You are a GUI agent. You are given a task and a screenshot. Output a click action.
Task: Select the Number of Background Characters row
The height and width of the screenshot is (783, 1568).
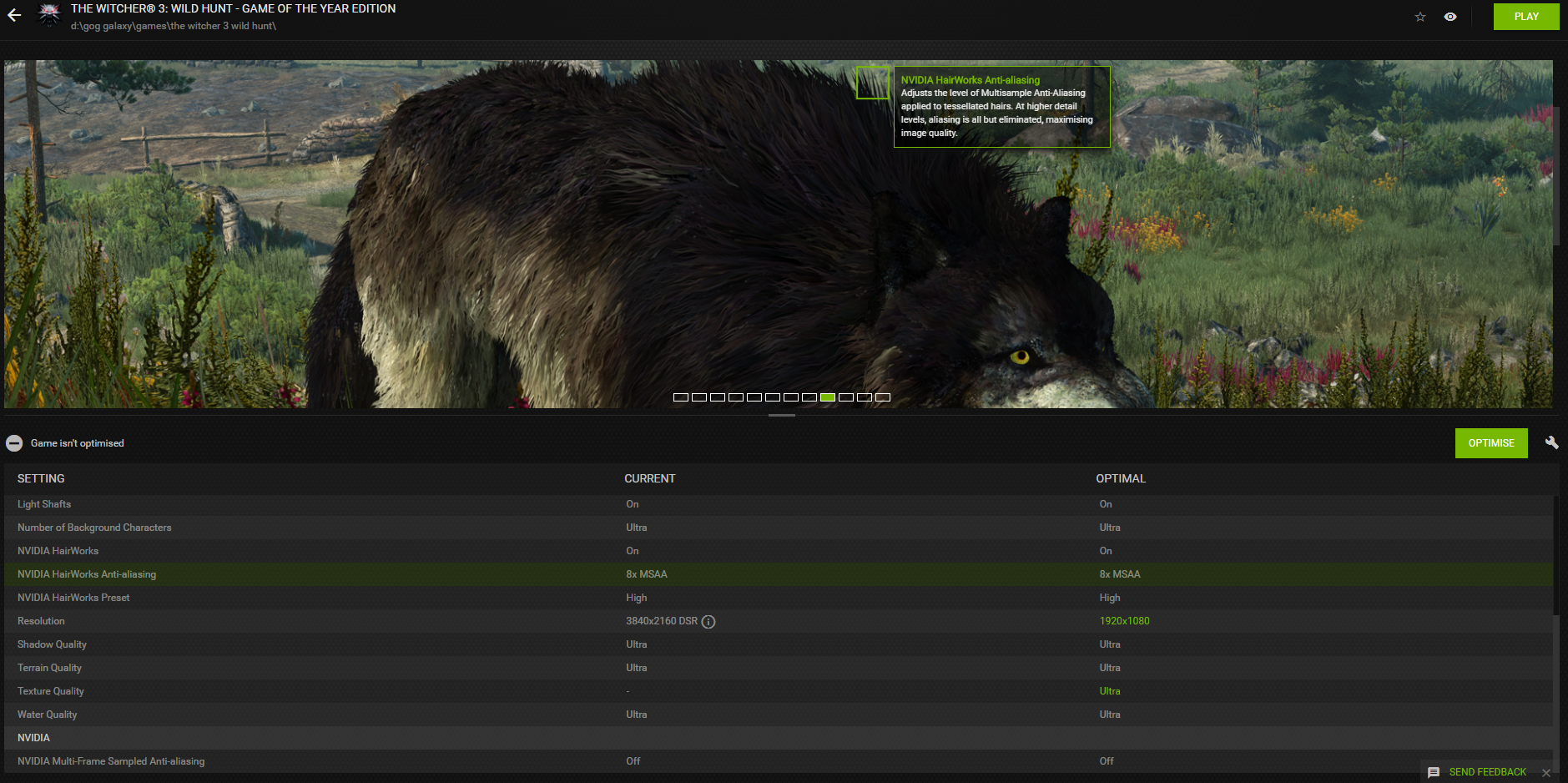pyautogui.click(x=779, y=528)
